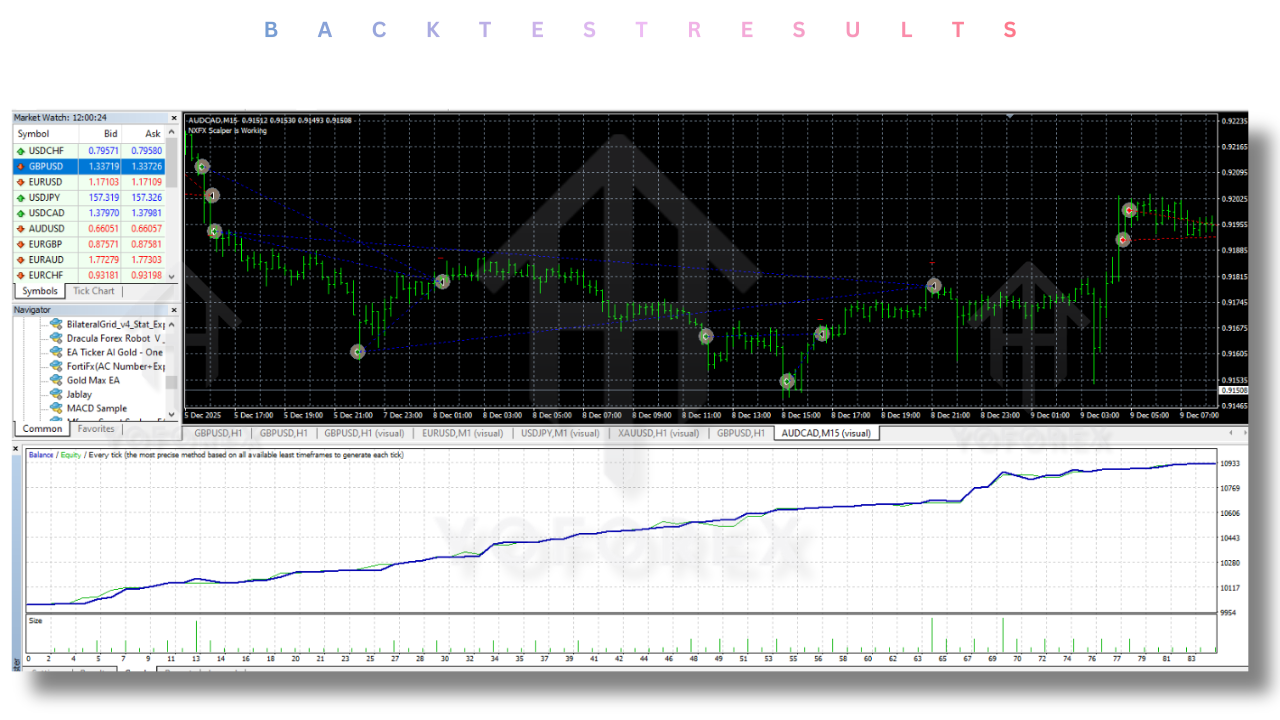Sort Market Watch by the Bid column

pos(109,133)
